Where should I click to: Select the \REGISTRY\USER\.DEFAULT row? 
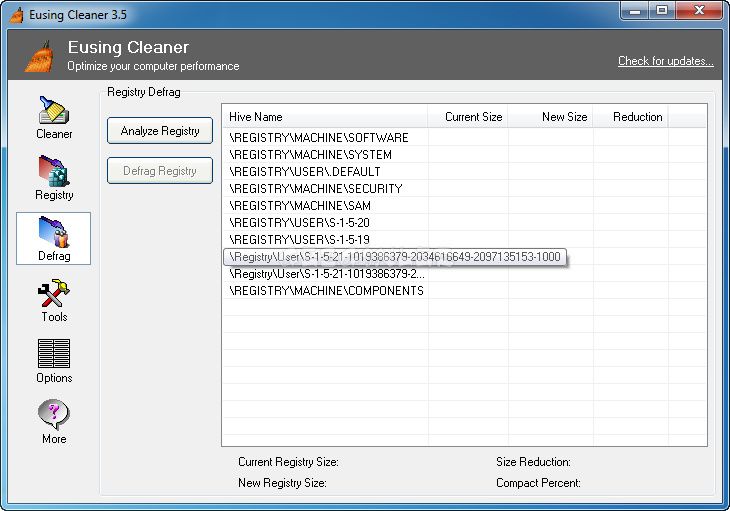[464, 172]
